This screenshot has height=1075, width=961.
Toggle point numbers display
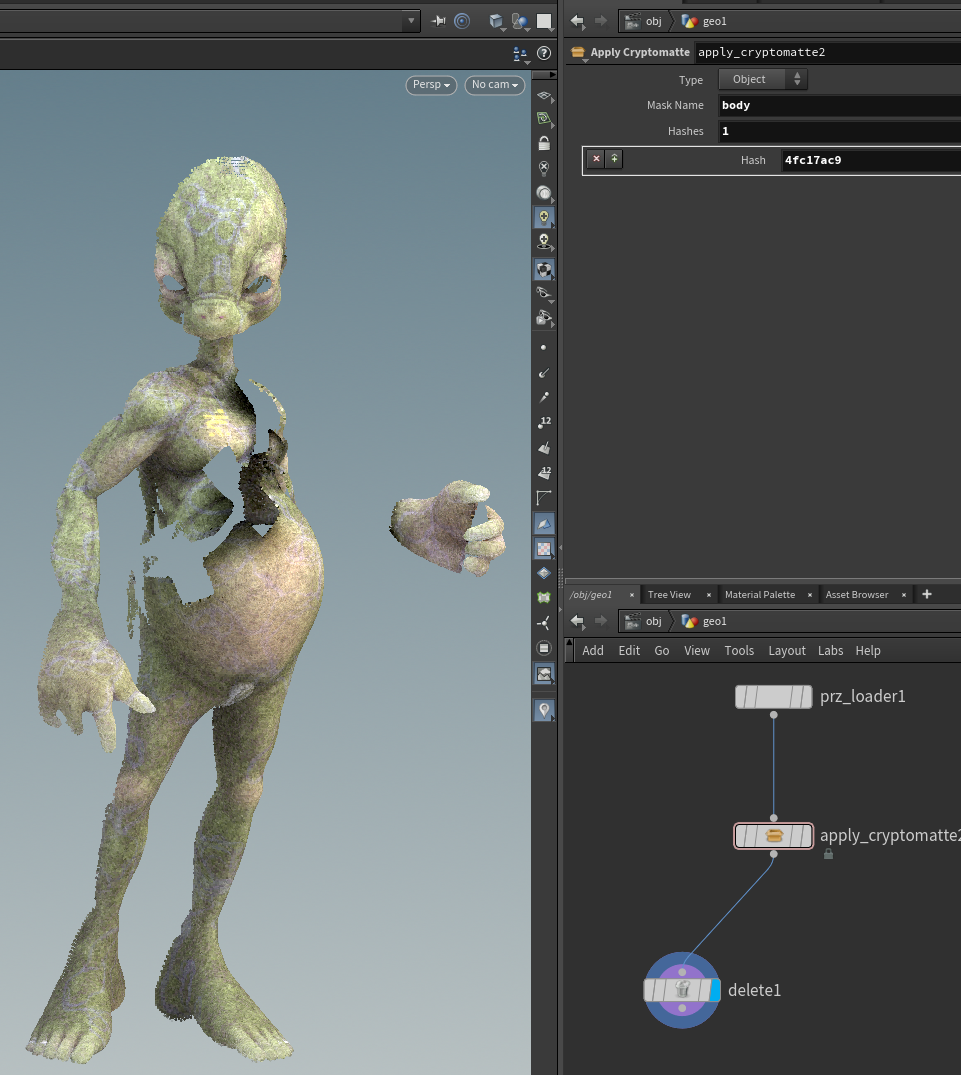[544, 423]
